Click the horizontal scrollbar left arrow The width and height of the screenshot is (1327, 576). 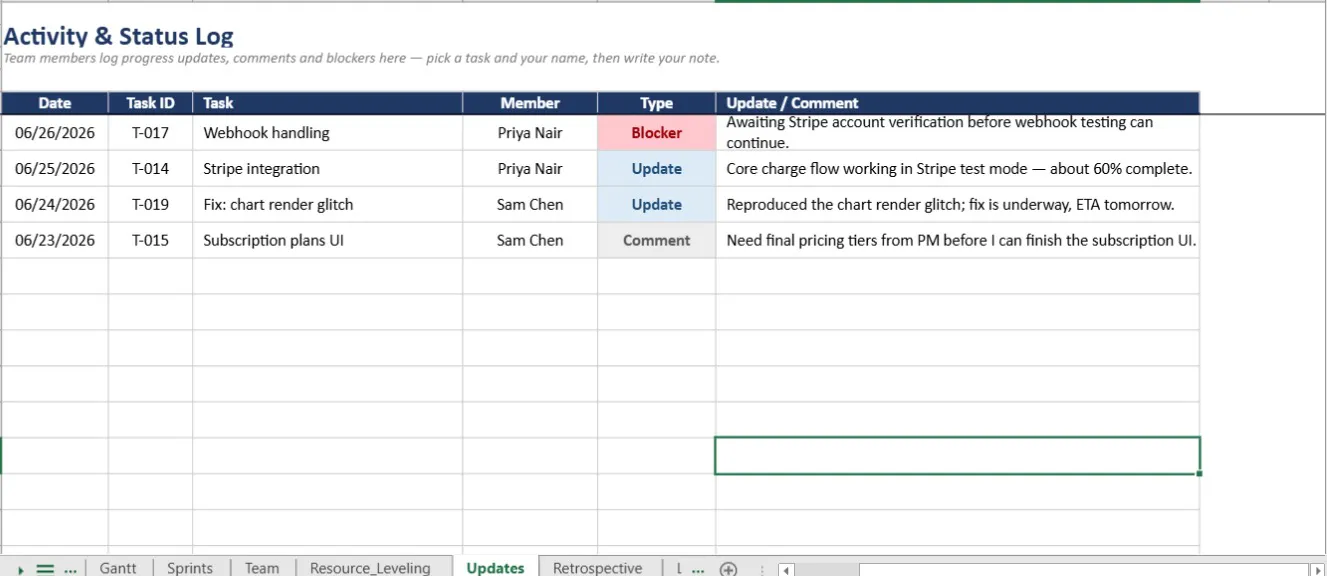click(786, 569)
